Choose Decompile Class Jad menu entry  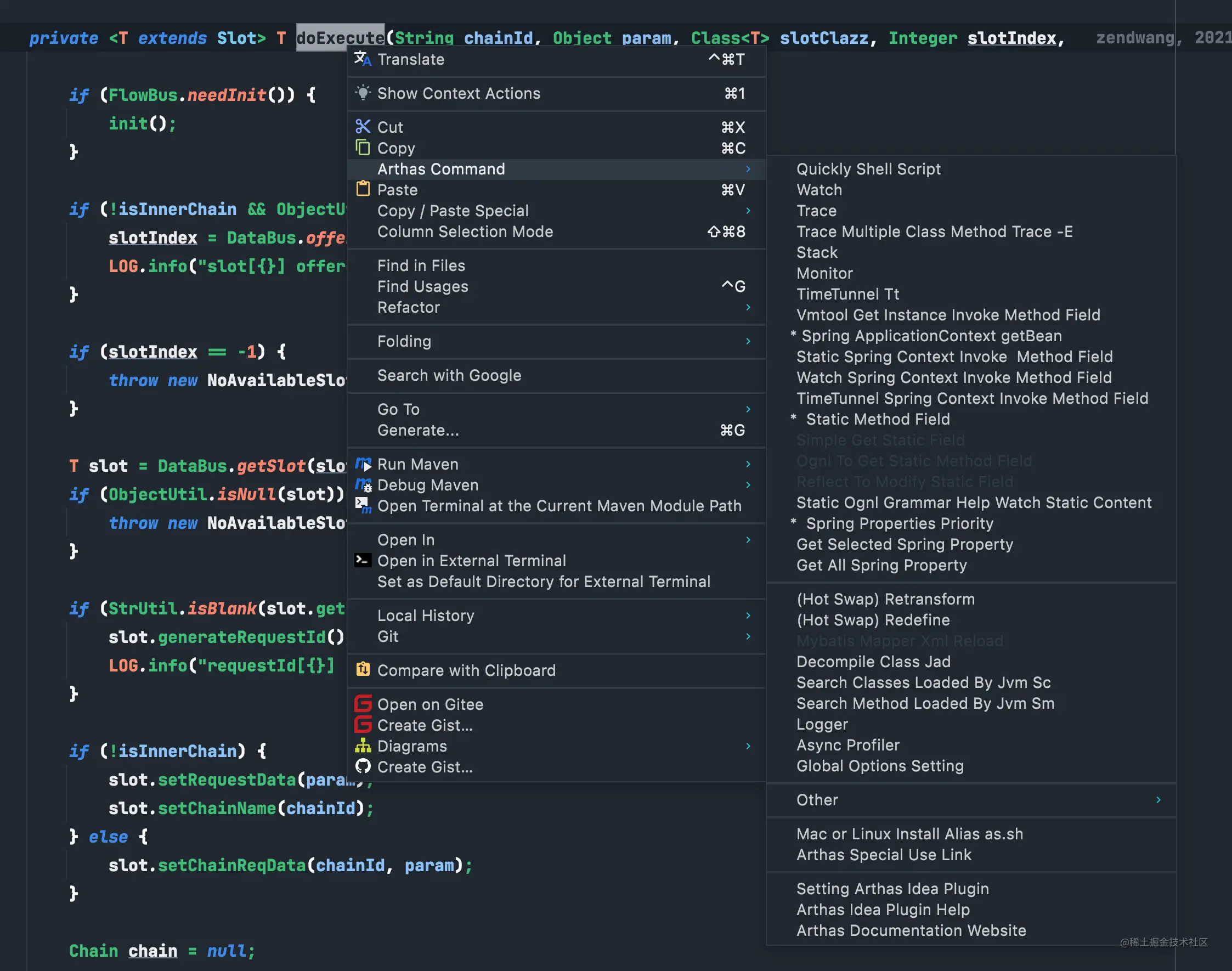coord(873,662)
